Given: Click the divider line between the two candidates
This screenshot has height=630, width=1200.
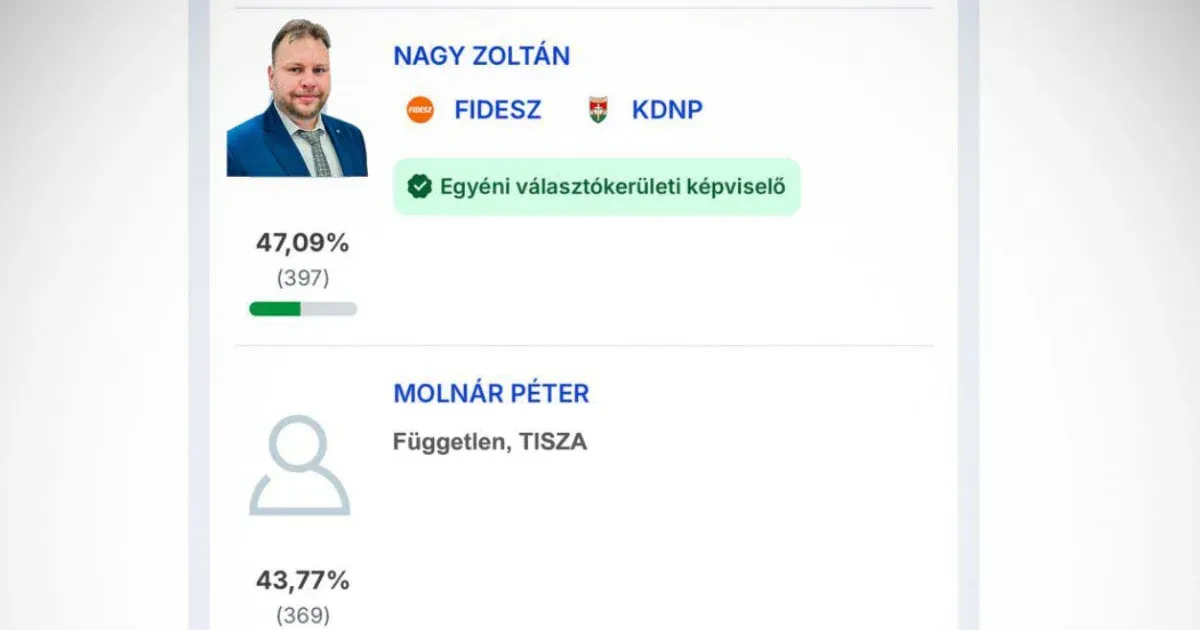Looking at the screenshot, I should (583, 346).
